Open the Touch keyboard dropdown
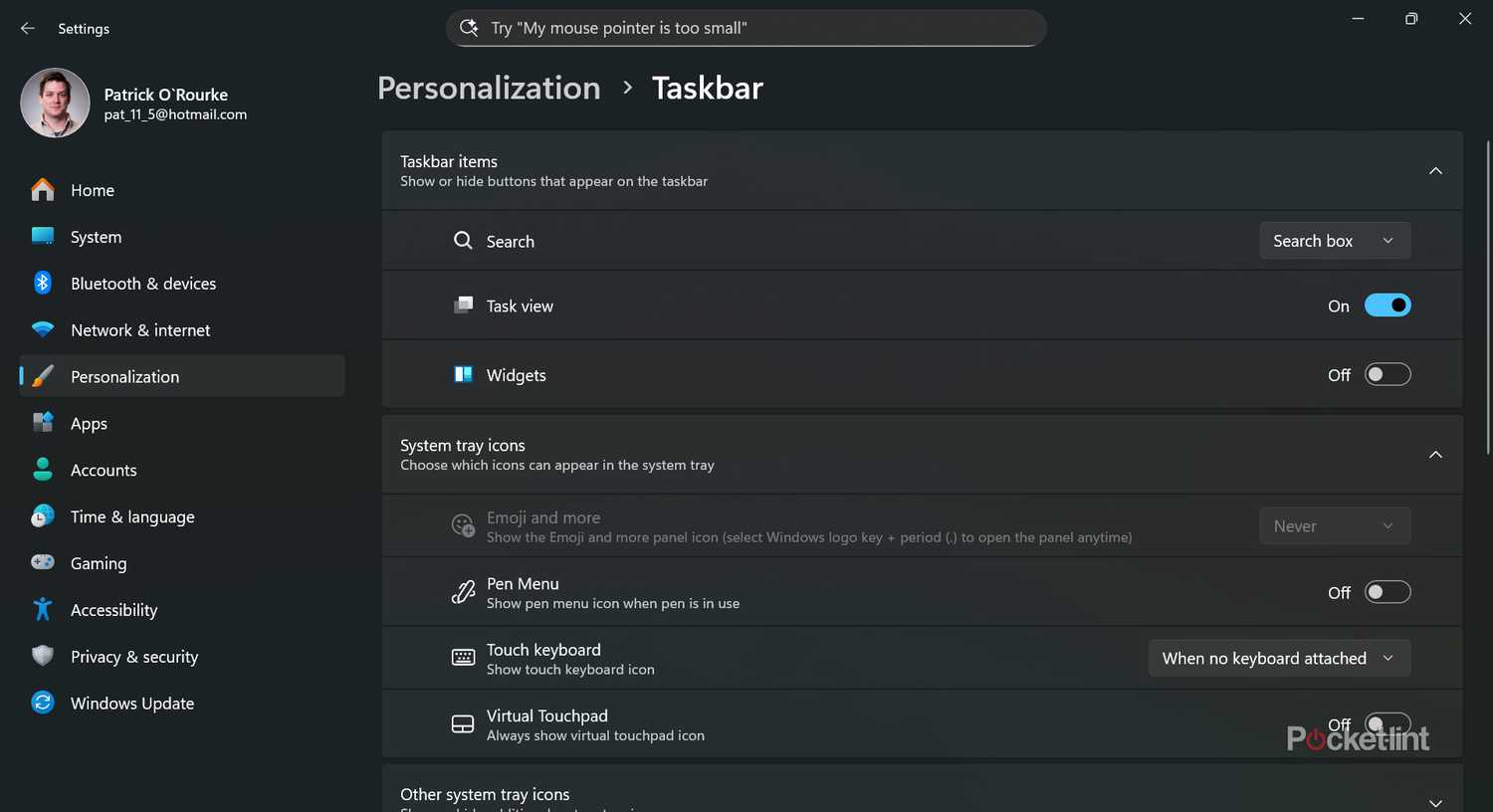1493x812 pixels. pyautogui.click(x=1278, y=658)
